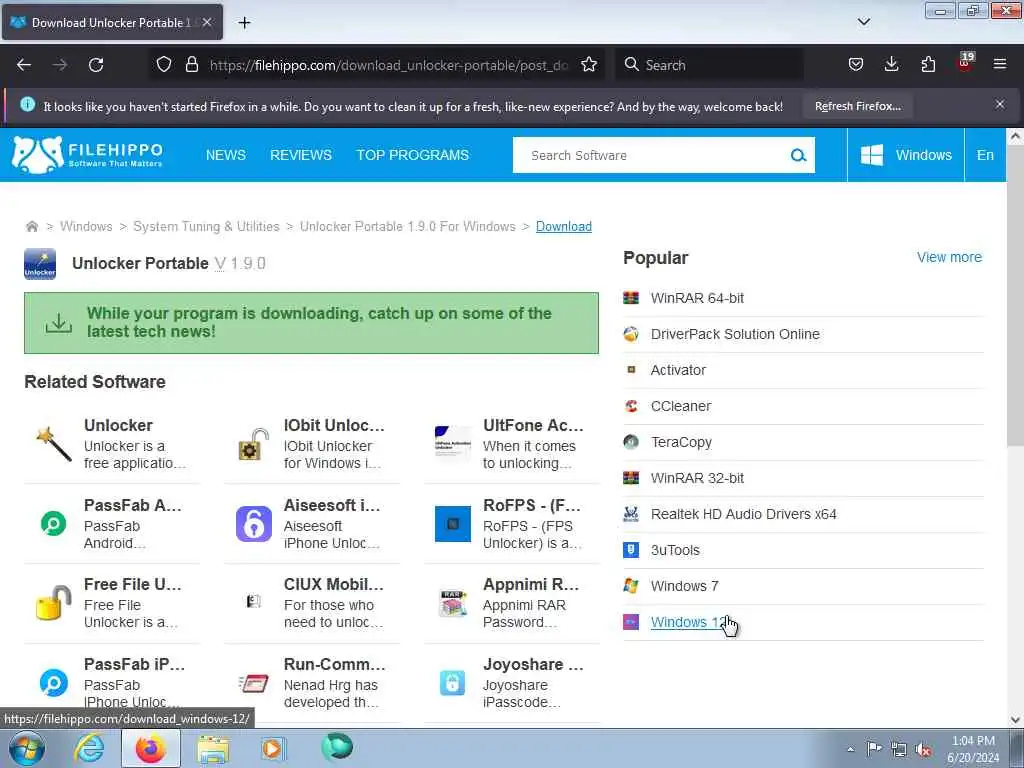Open the Firefox downloads panel arrow
Screen dimensions: 1024x768
pyautogui.click(x=891, y=65)
